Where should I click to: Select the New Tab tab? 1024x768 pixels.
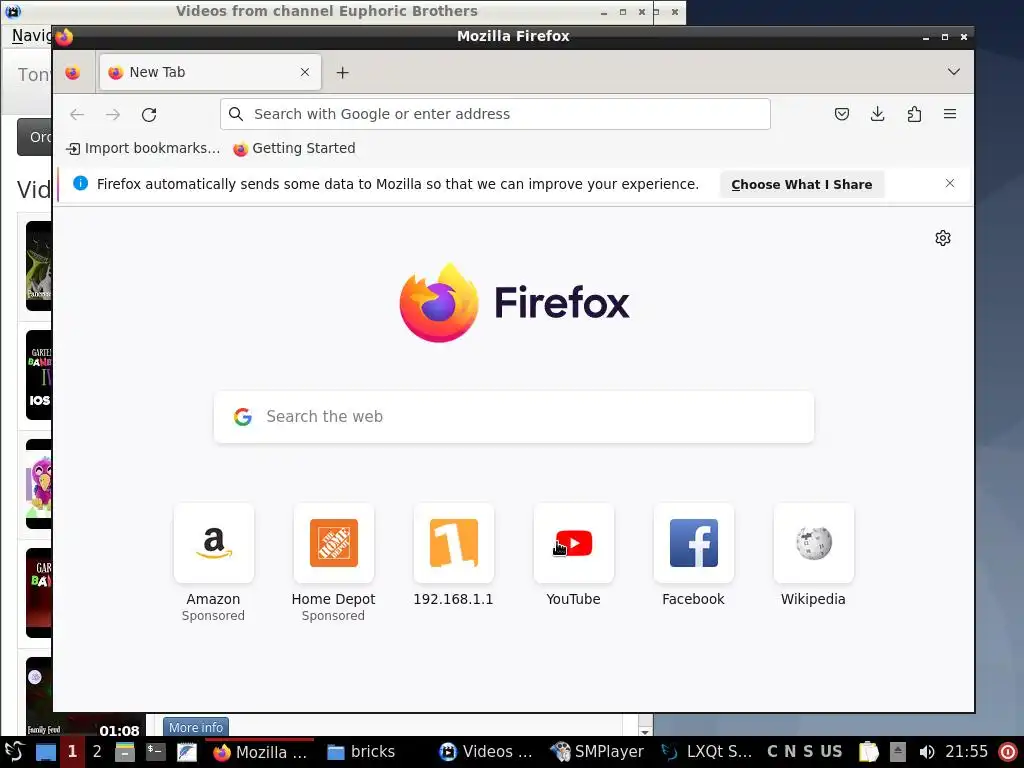pos(210,72)
